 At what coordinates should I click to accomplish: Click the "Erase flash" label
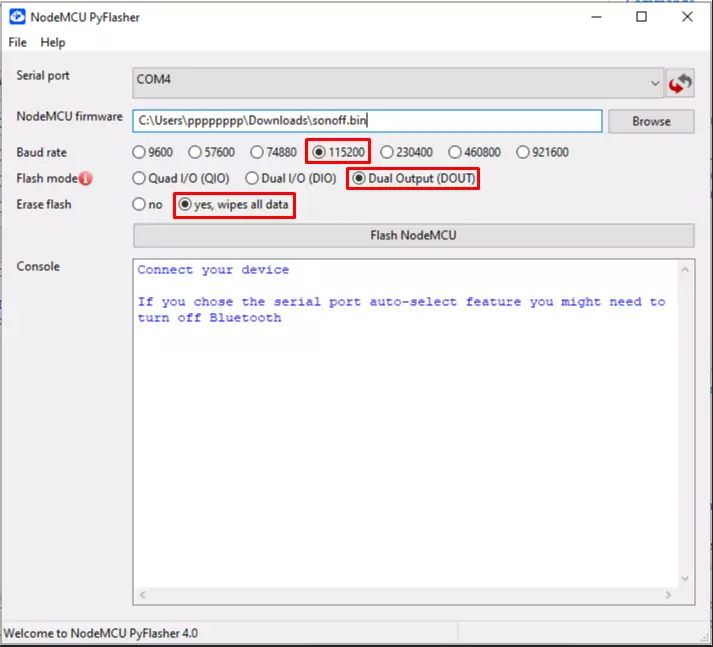point(44,205)
